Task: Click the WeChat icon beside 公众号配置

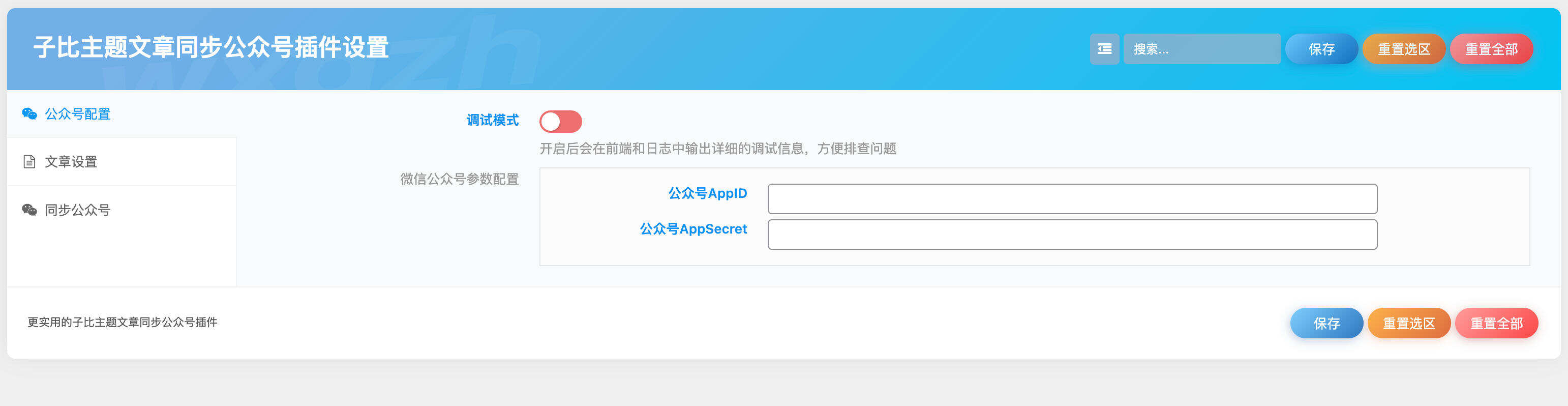Action: (x=29, y=114)
